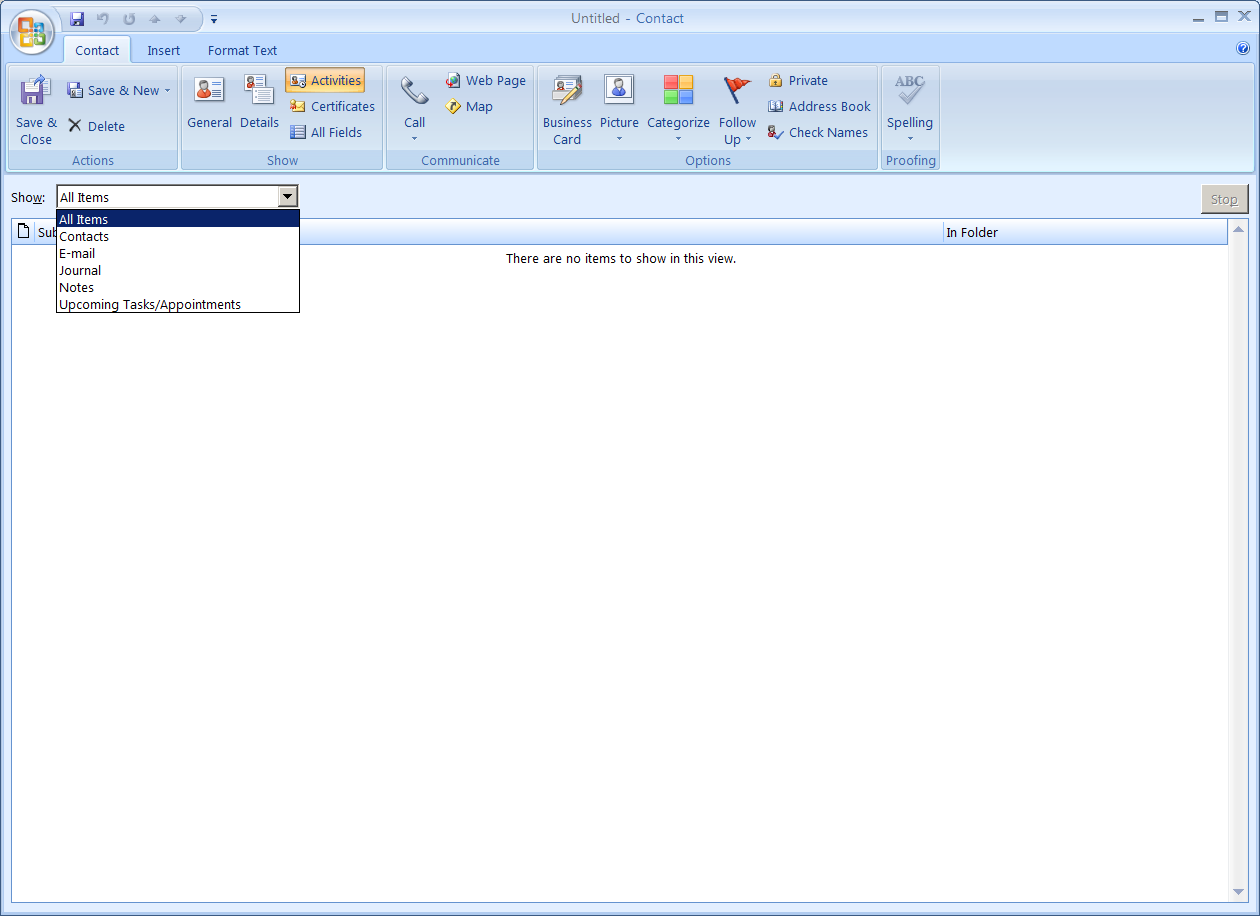1260x916 pixels.
Task: Open Outlook Help question mark icon
Action: pyautogui.click(x=1243, y=48)
